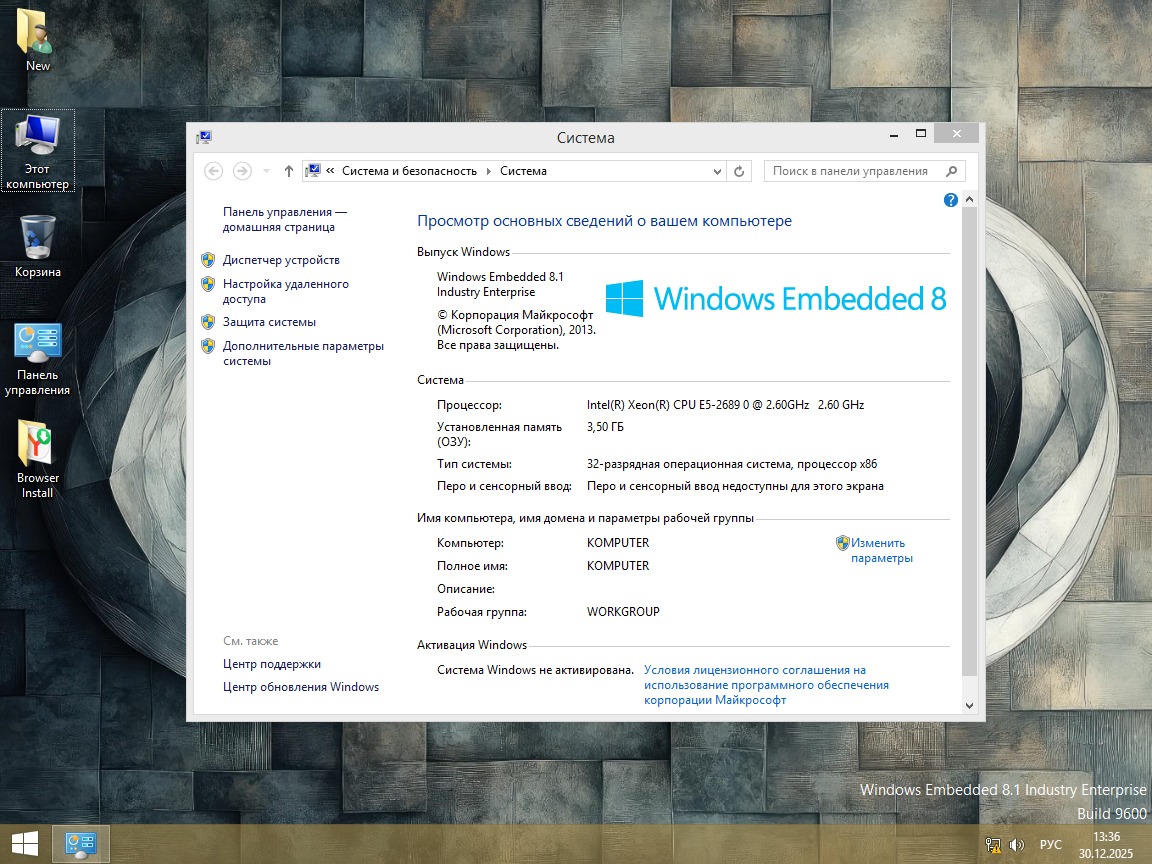
Task: Click the blue Help question mark icon
Action: [x=951, y=201]
